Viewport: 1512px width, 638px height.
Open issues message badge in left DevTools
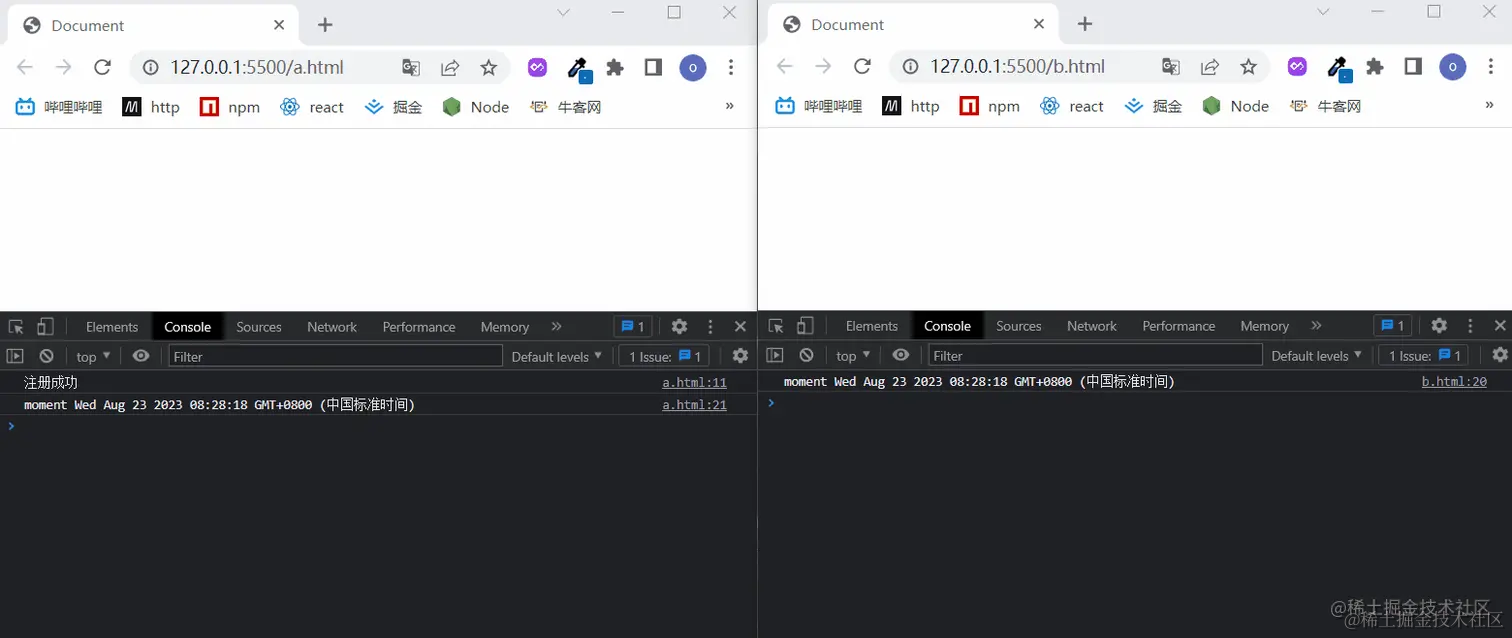633,326
